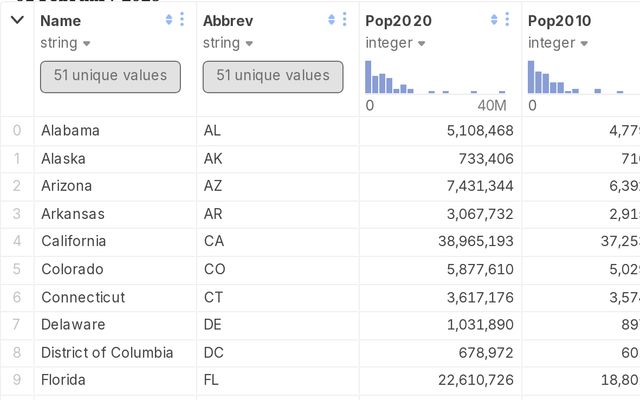Image resolution: width=640 pixels, height=400 pixels.
Task: Click the sort arrows on Name column
Action: point(169,20)
